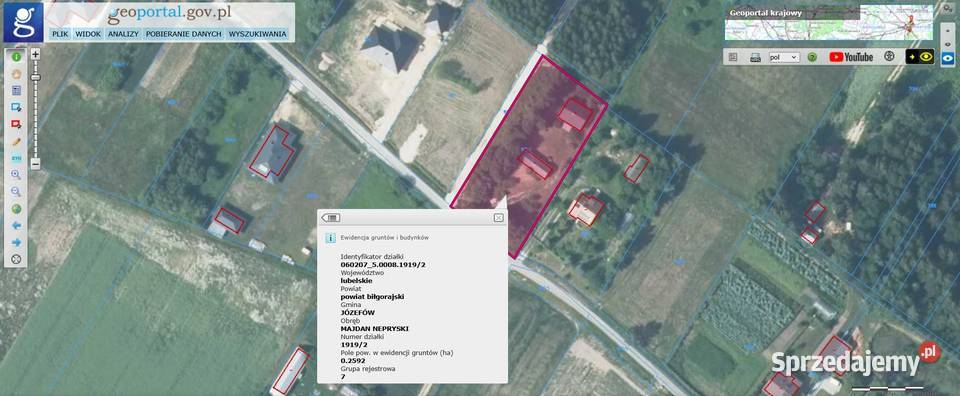Click the obręb value 'MAJDAN NEPRYSKI'
The height and width of the screenshot is (396, 960).
[x=374, y=329]
